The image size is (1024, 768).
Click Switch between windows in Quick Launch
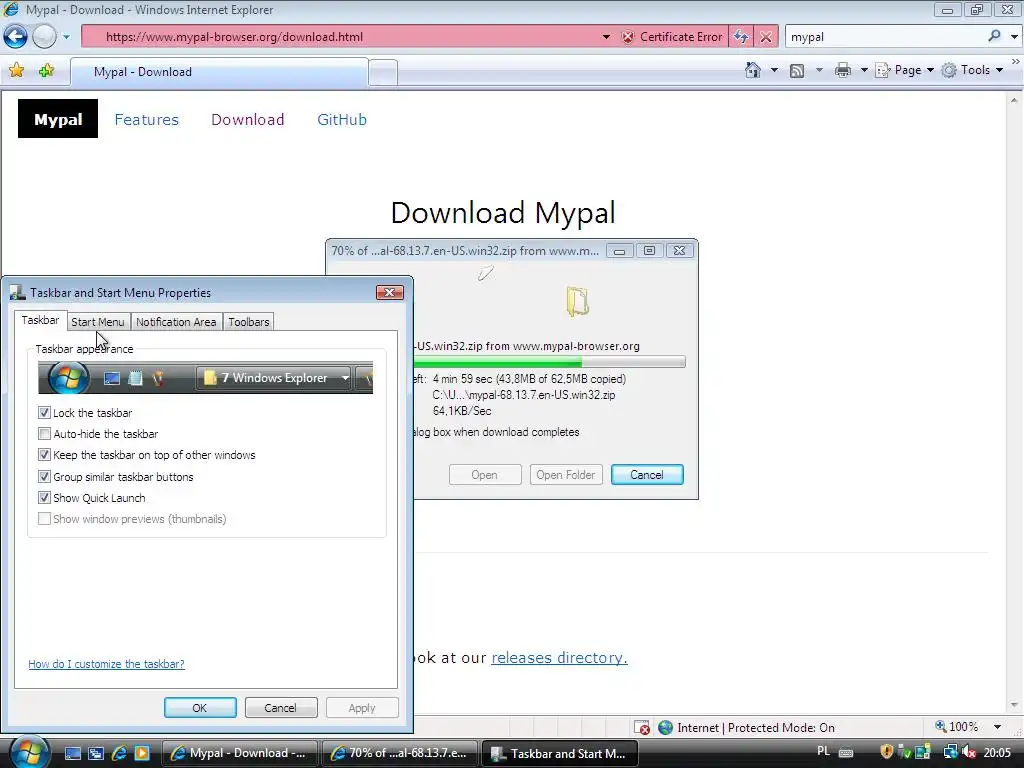(x=95, y=753)
